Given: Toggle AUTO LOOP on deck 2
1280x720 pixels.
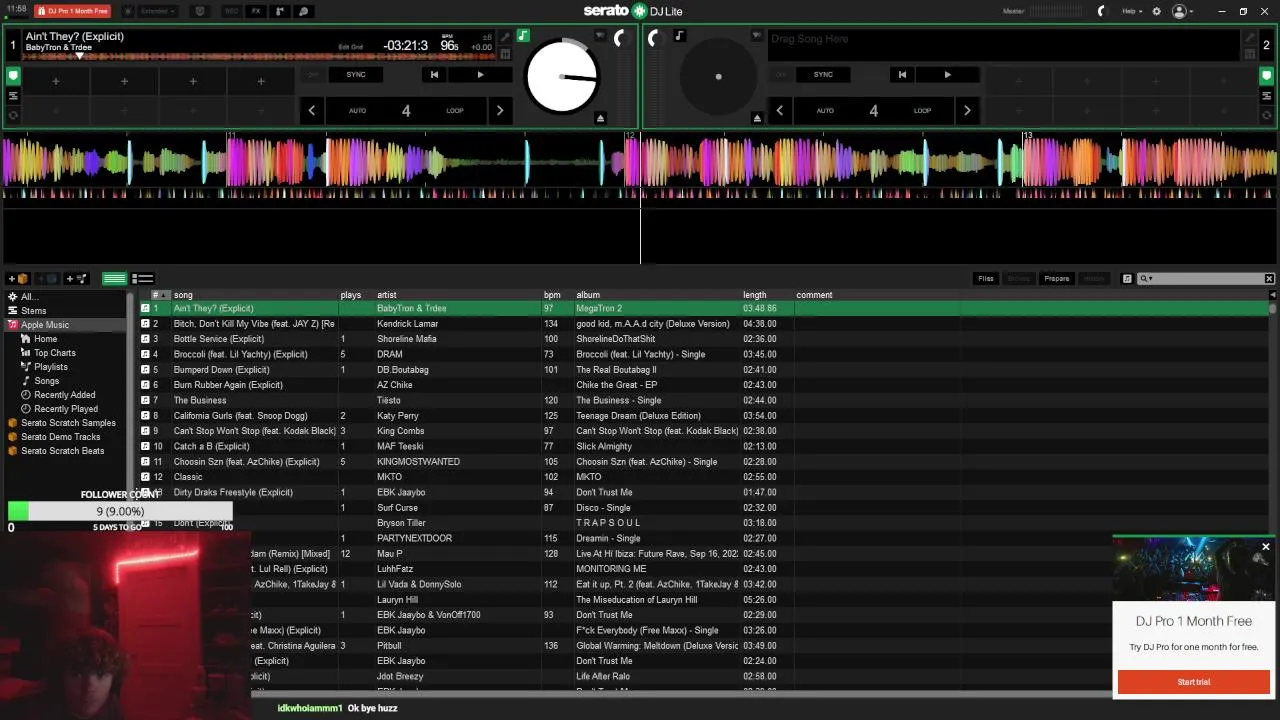Looking at the screenshot, I should coord(873,110).
